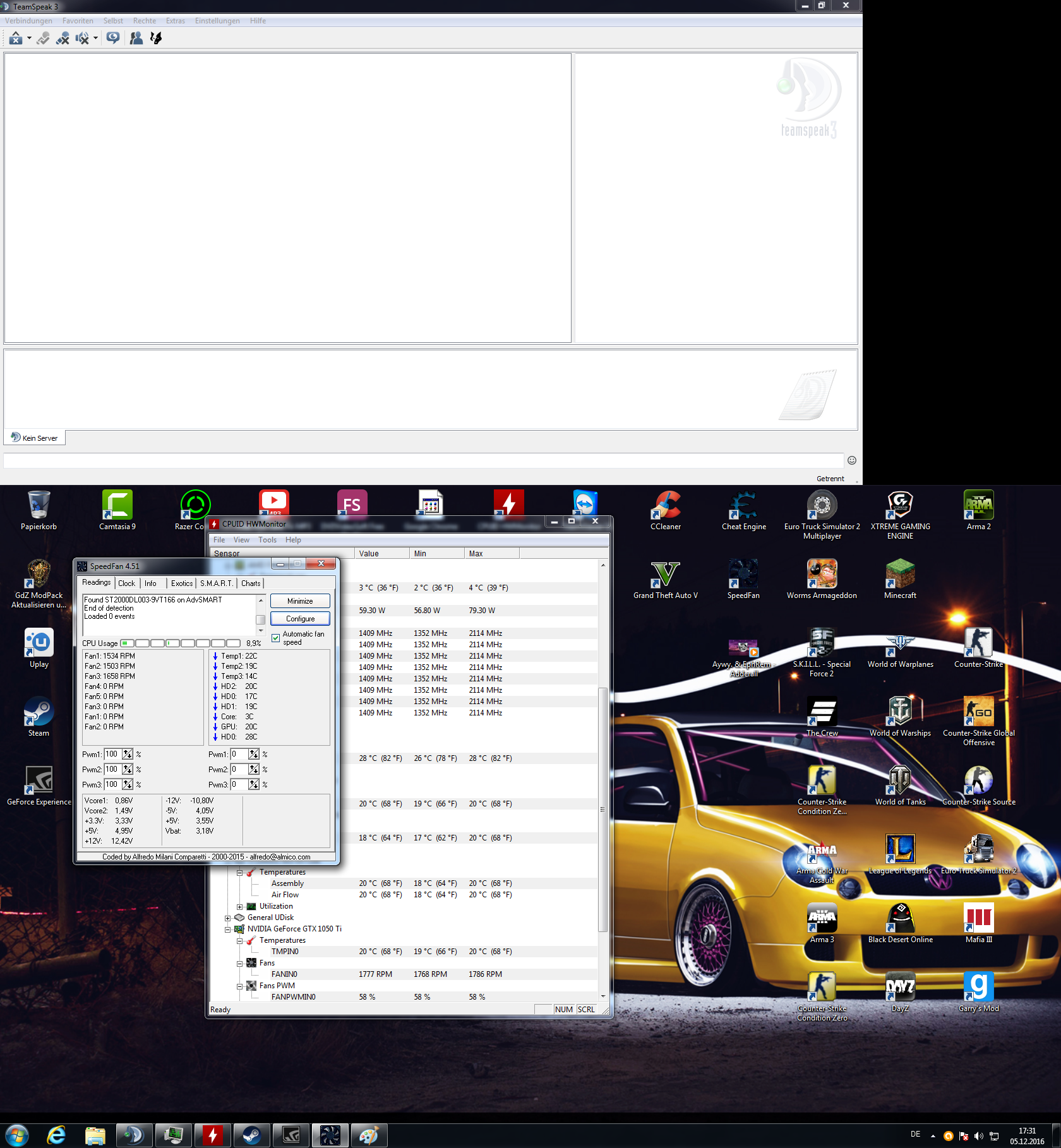Image resolution: width=1061 pixels, height=1148 pixels.
Task: Click the Internet Explorer taskbar icon
Action: click(x=56, y=1135)
